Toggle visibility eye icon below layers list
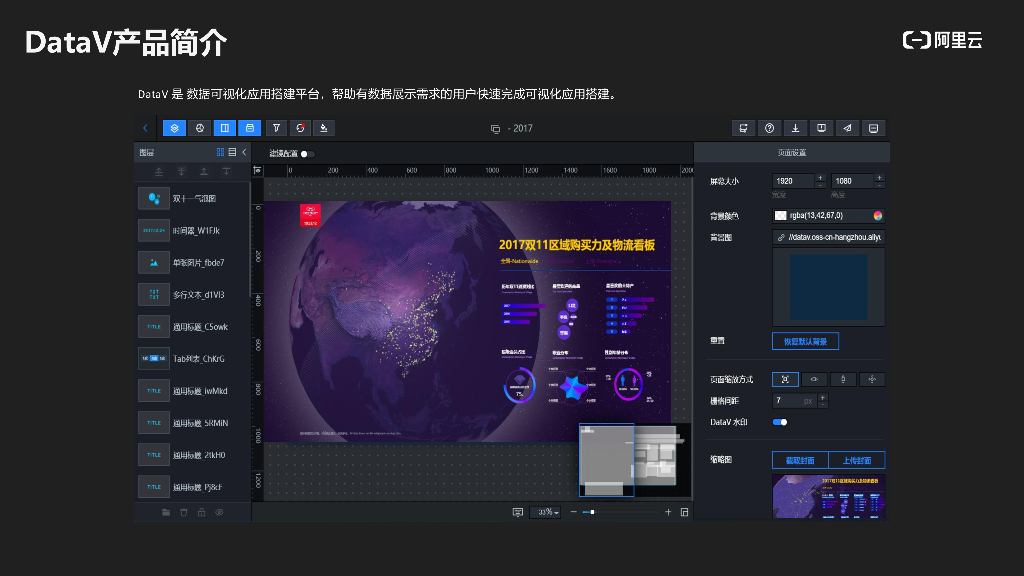Viewport: 1024px width, 576px height. tap(219, 512)
